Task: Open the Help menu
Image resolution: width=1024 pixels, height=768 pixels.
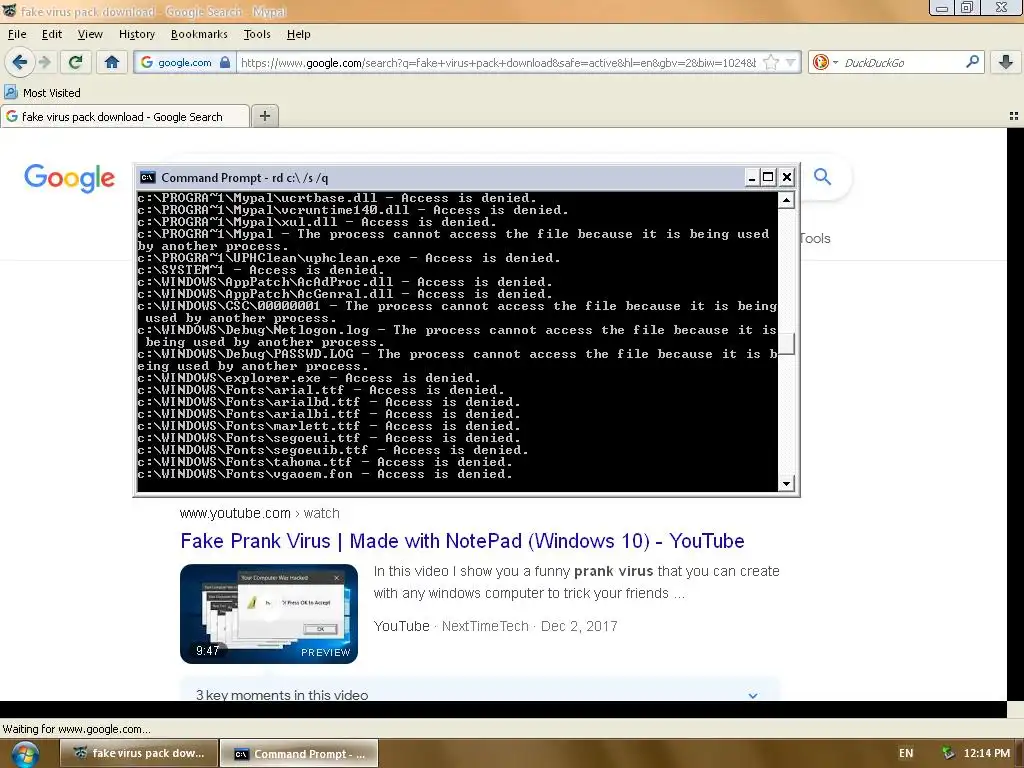Action: click(298, 34)
